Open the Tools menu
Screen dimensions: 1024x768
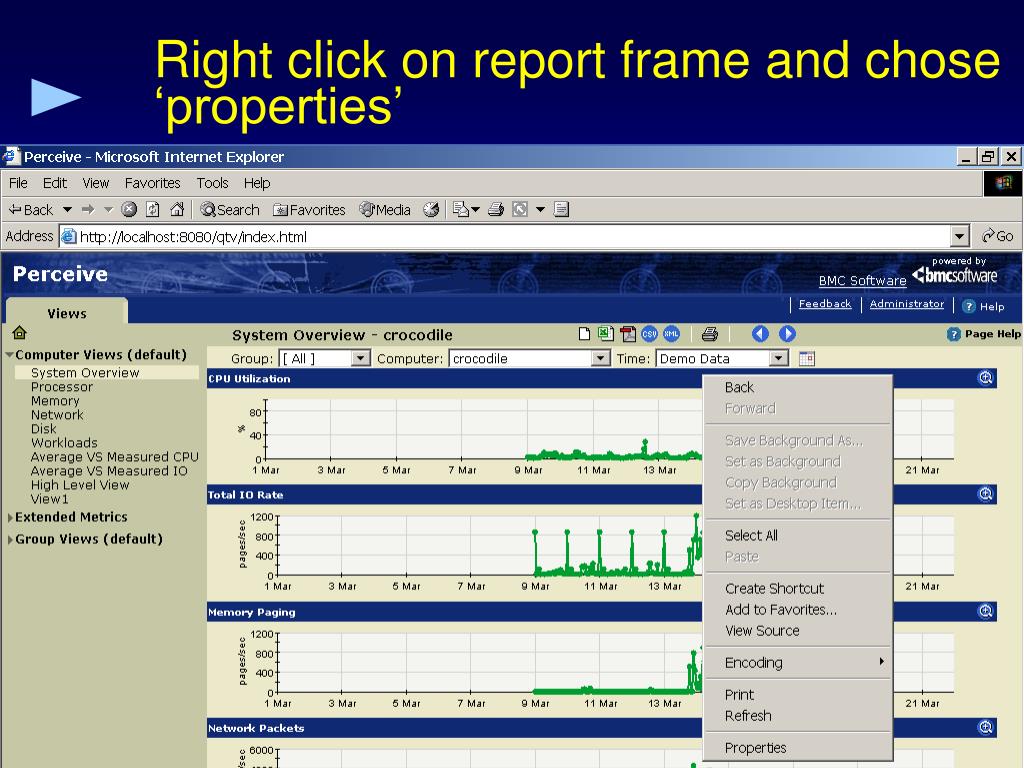click(212, 183)
